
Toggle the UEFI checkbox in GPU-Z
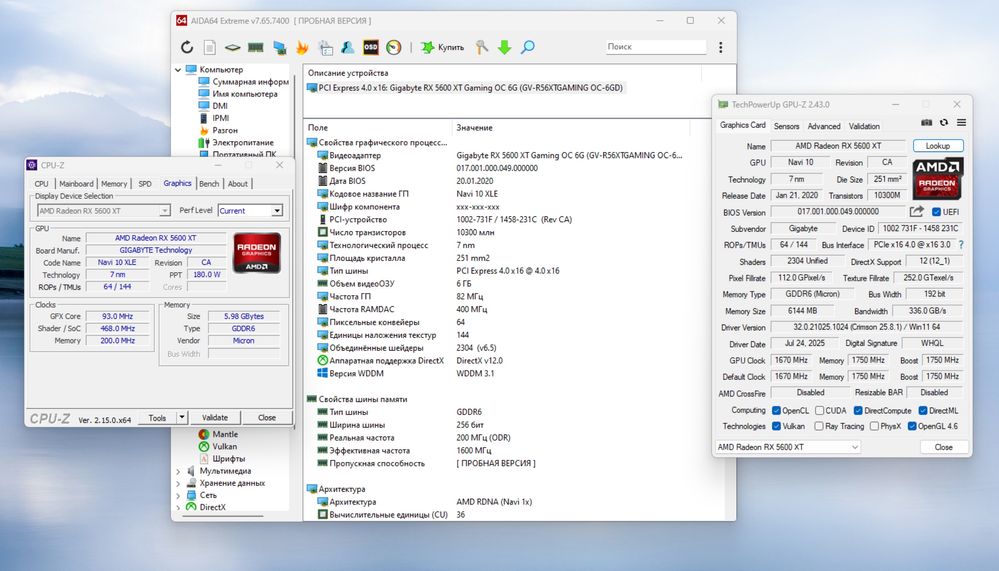[936, 212]
